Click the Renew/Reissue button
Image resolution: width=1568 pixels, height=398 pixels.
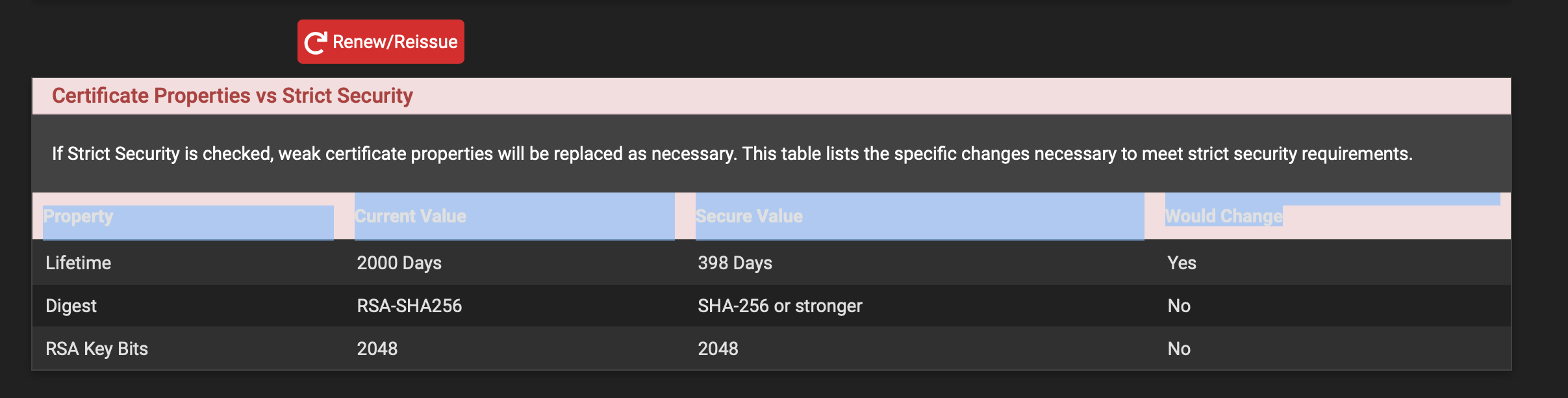[381, 42]
